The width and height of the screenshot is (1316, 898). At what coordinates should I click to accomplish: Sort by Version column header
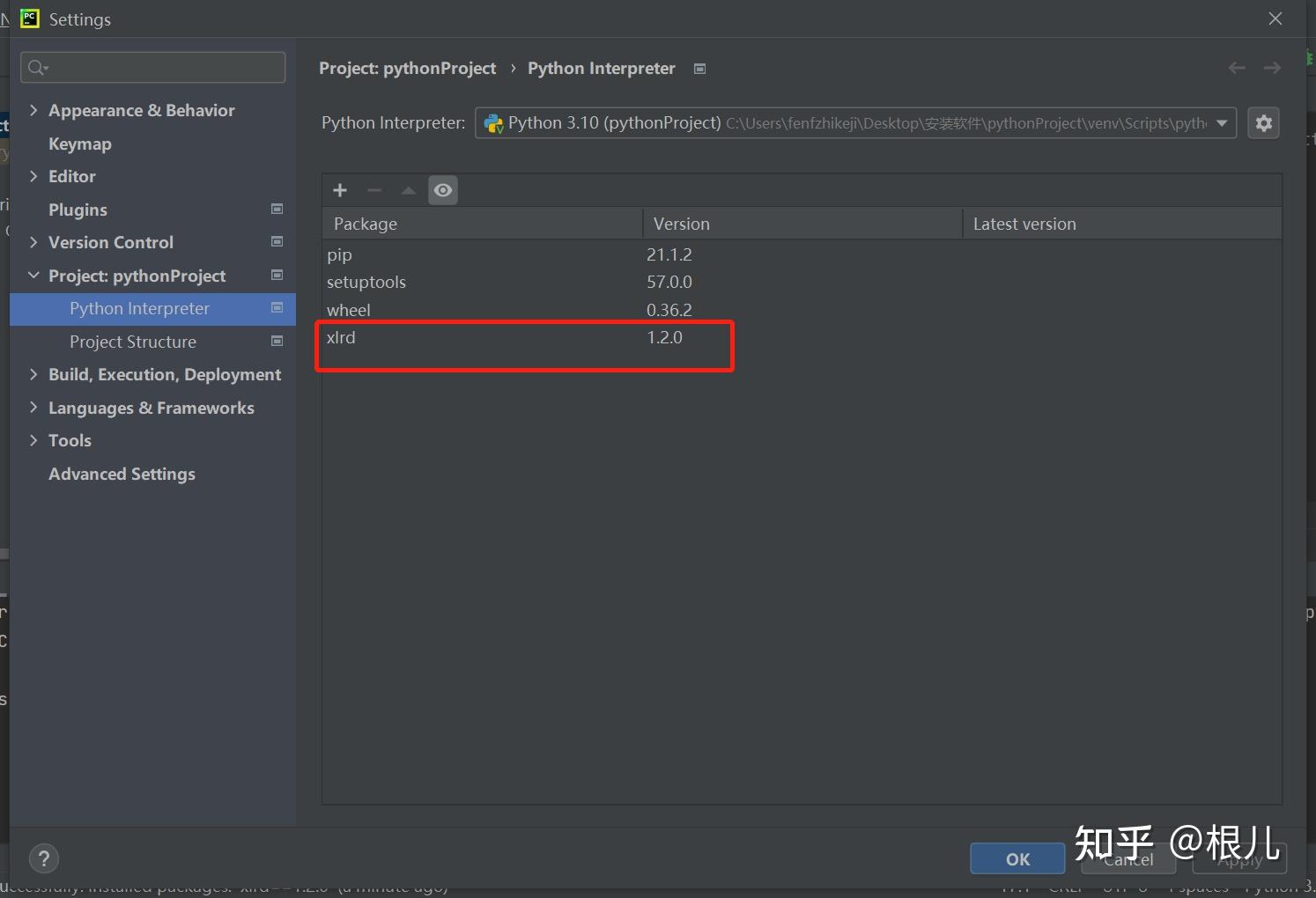[802, 224]
